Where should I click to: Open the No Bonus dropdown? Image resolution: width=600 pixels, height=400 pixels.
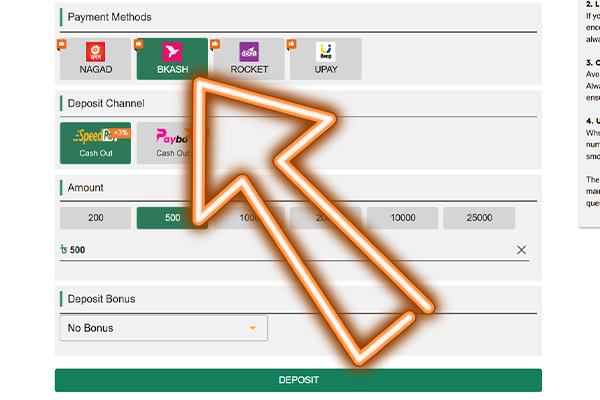coord(164,328)
